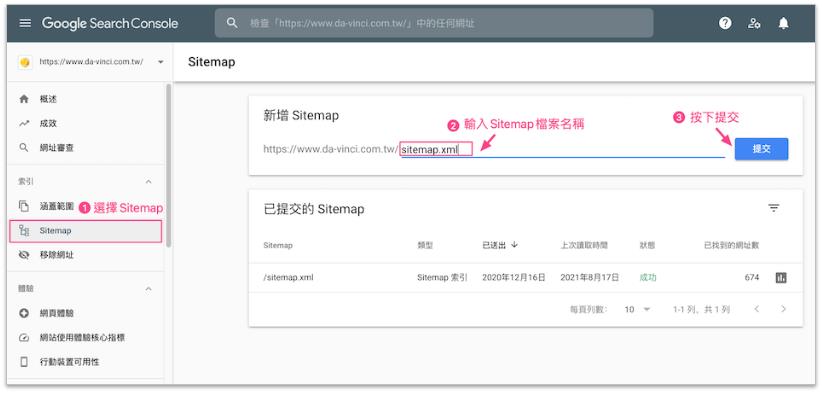Click the crossed-eye icon beside 移除網址
The height and width of the screenshot is (393, 822).
(x=24, y=255)
